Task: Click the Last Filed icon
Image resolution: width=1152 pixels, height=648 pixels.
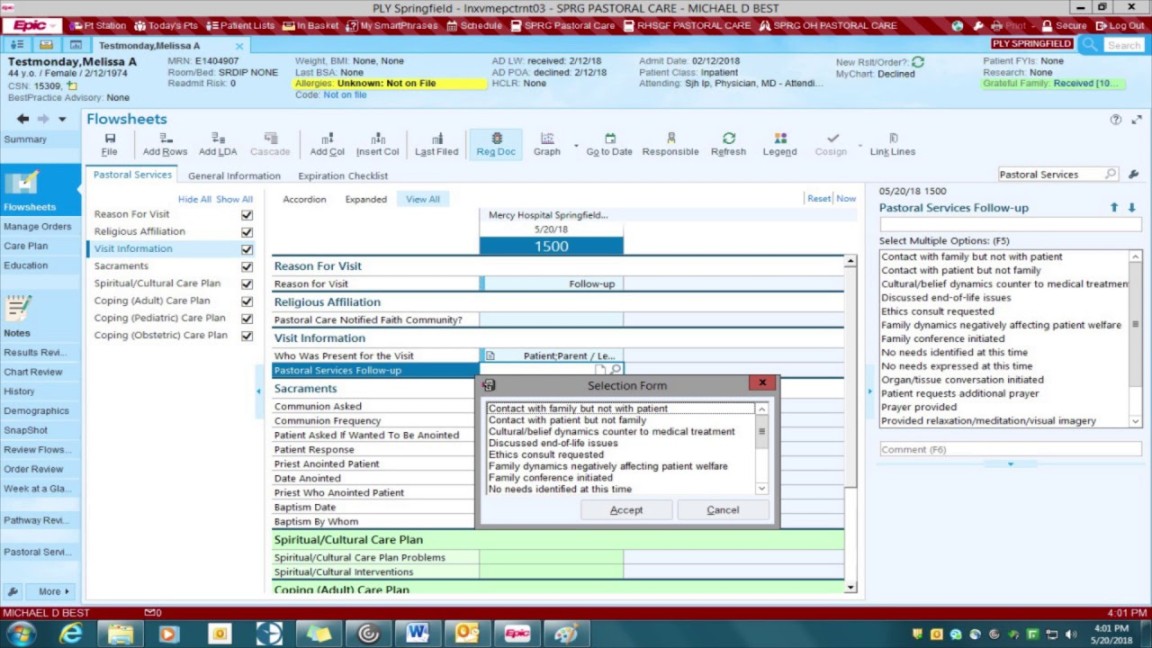Action: pyautogui.click(x=436, y=144)
